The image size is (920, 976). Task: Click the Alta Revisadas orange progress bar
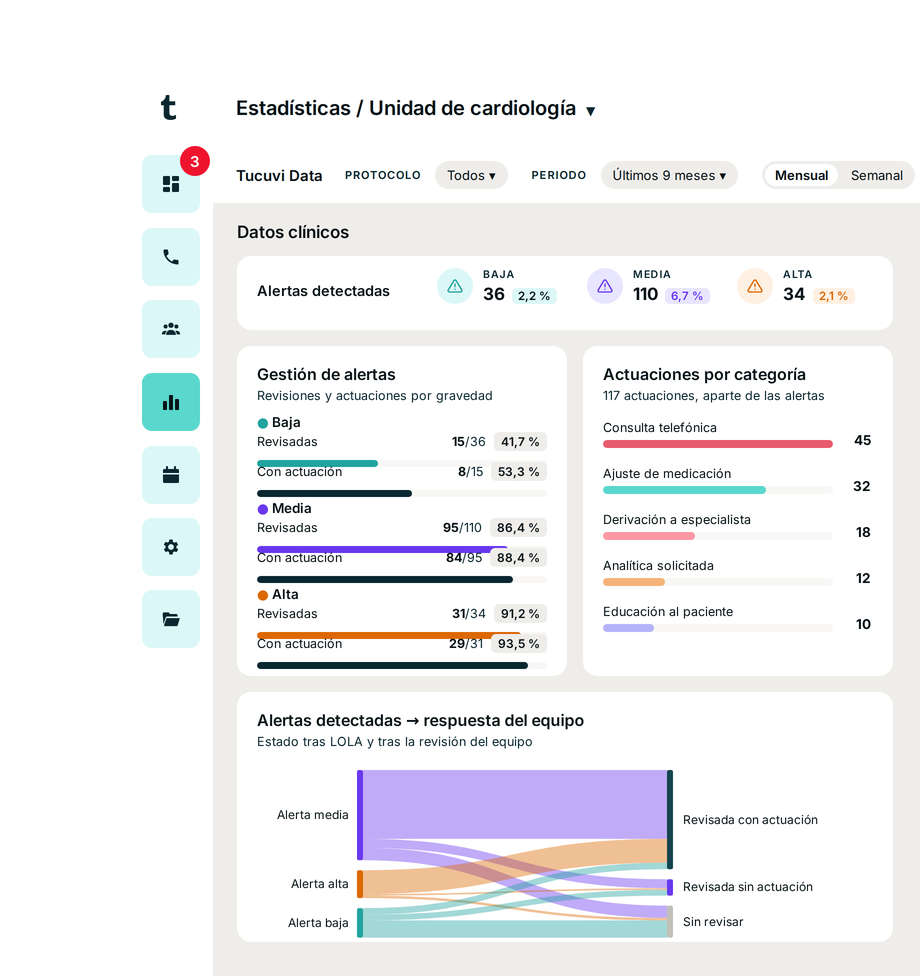coord(388,635)
